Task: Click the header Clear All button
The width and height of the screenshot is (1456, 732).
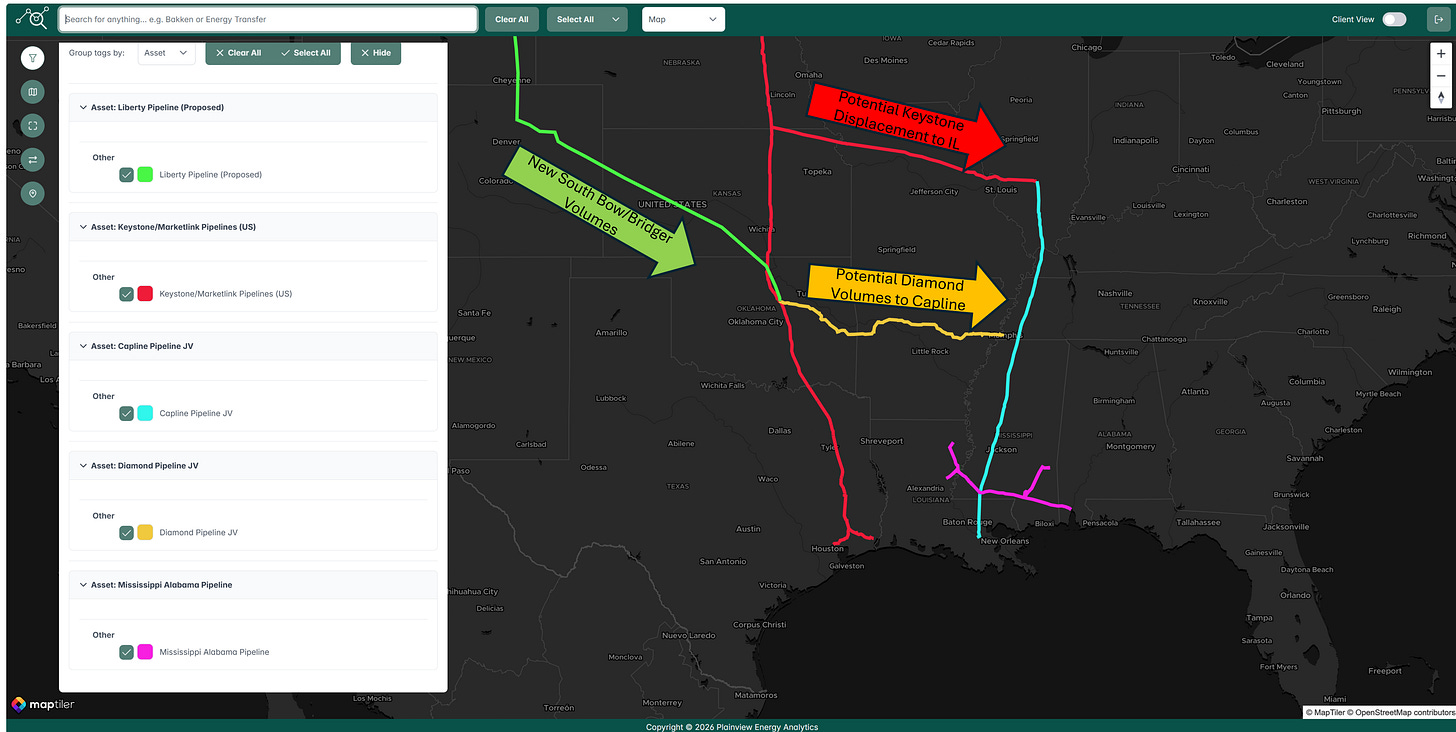Action: coord(512,19)
